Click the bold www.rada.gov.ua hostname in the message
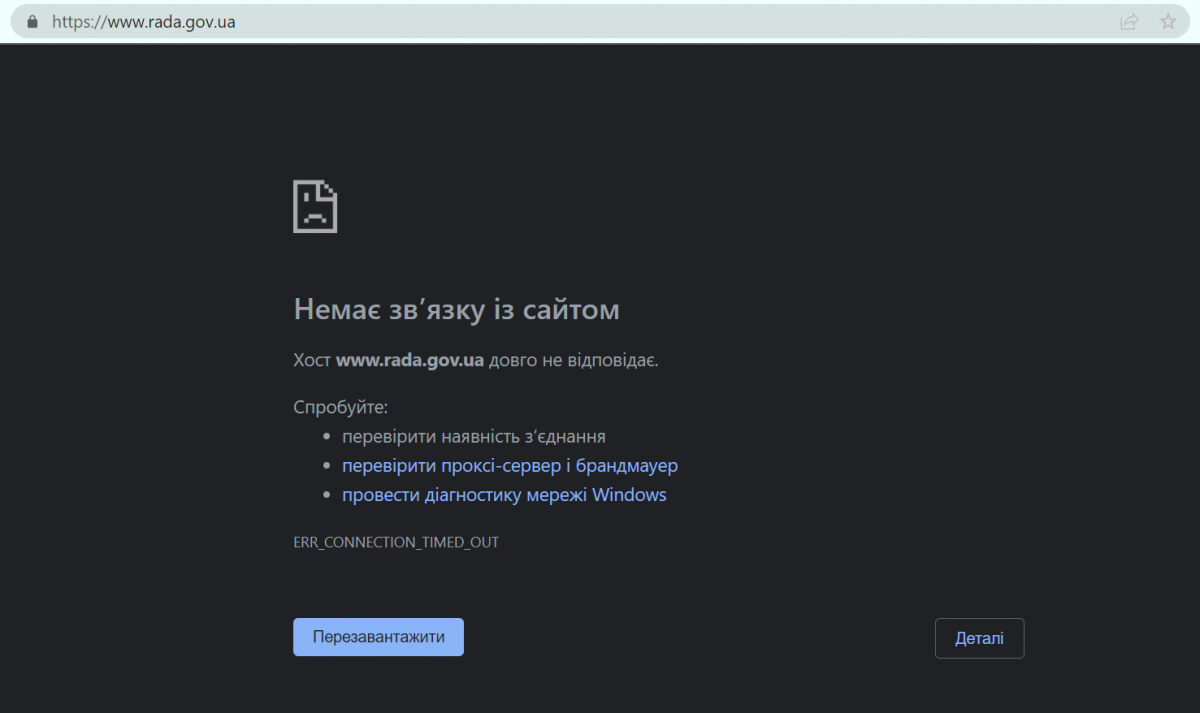The height and width of the screenshot is (713, 1200). [410, 360]
